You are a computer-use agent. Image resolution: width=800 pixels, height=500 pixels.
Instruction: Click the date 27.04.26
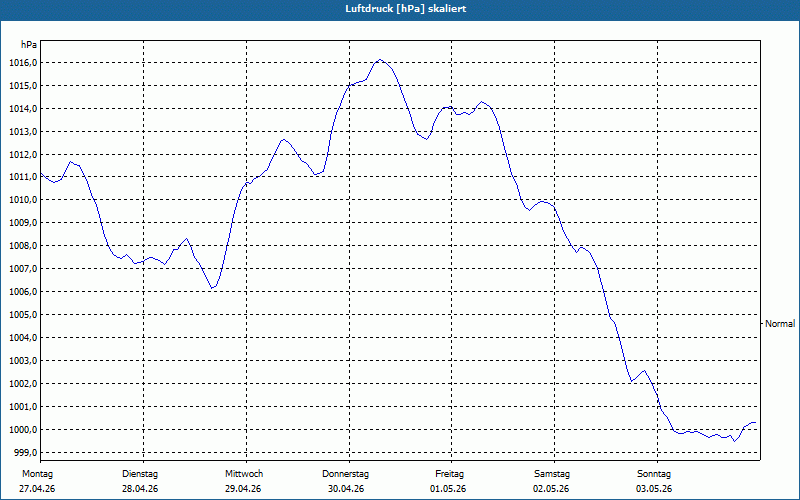coord(37,489)
